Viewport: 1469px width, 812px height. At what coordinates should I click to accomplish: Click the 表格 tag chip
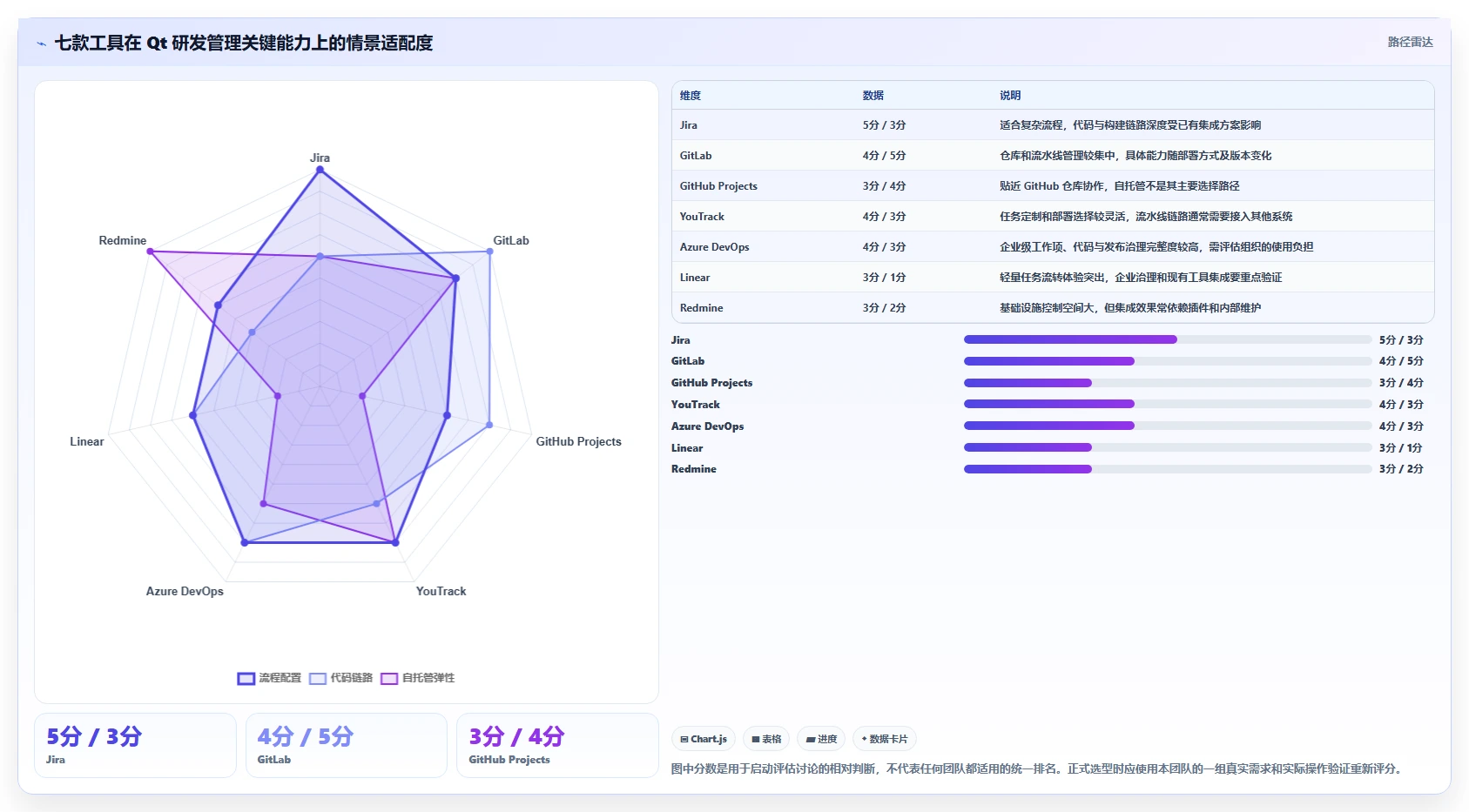pos(766,739)
